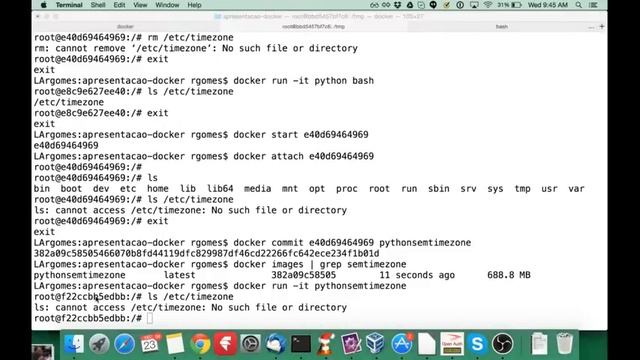Image resolution: width=640 pixels, height=360 pixels.
Task: Click '11 seconds ago' in docker images output
Action: coord(417,275)
